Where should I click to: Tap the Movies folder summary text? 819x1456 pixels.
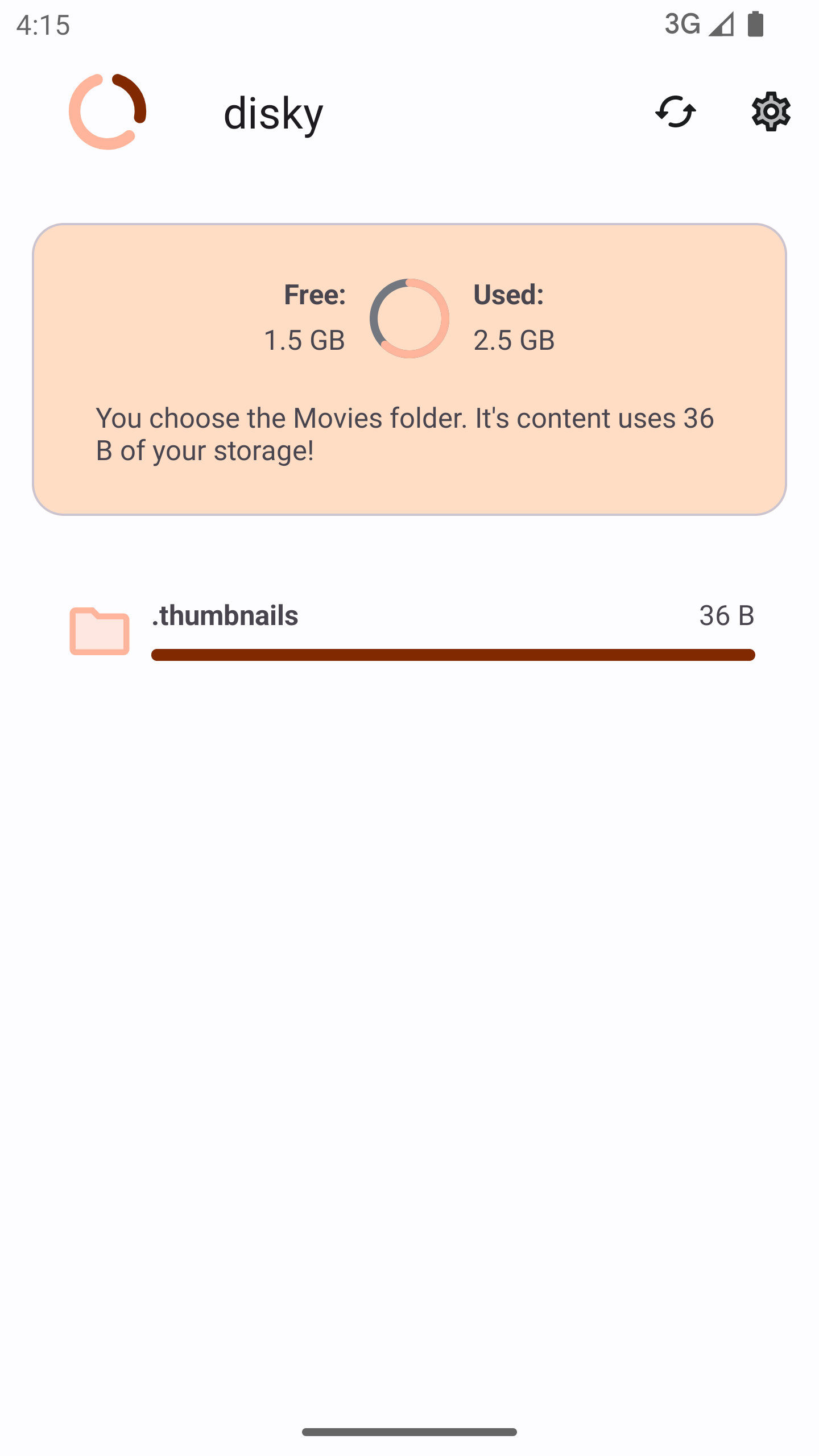click(x=405, y=434)
